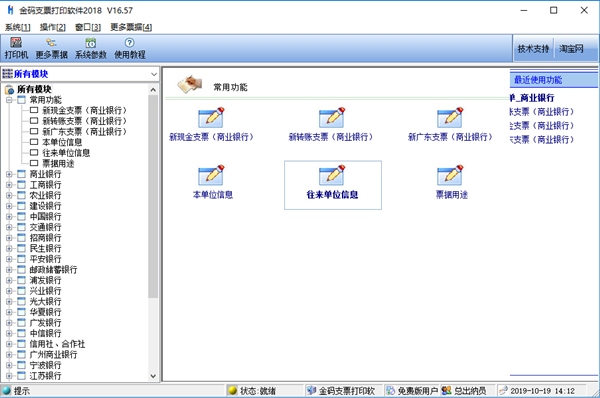
Task: Select tree item 新广东支票（商业银行）
Action: coord(84,132)
